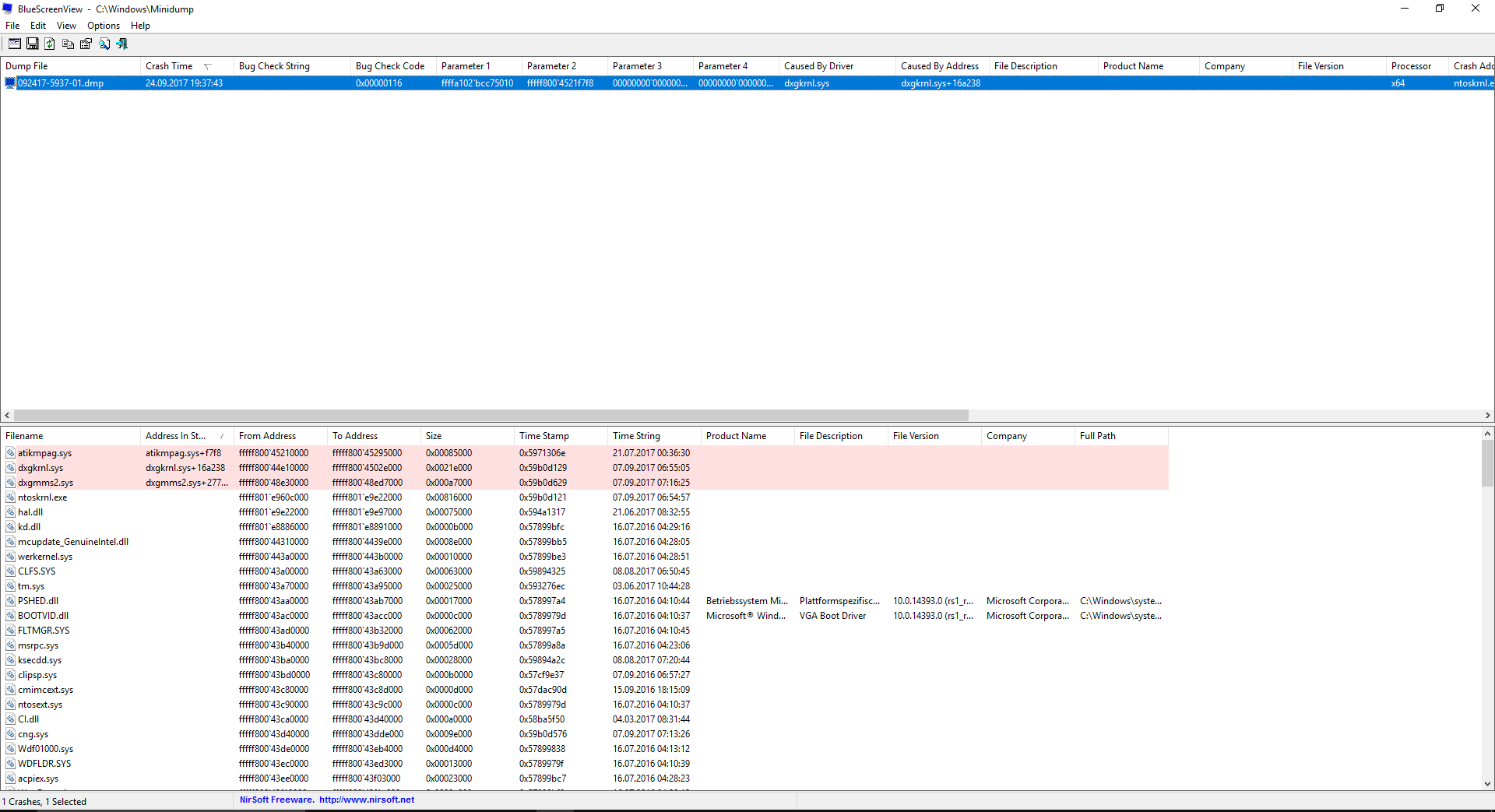The image size is (1495, 812).
Task: Sort drivers by Time Stamp column header
Action: coord(561,436)
